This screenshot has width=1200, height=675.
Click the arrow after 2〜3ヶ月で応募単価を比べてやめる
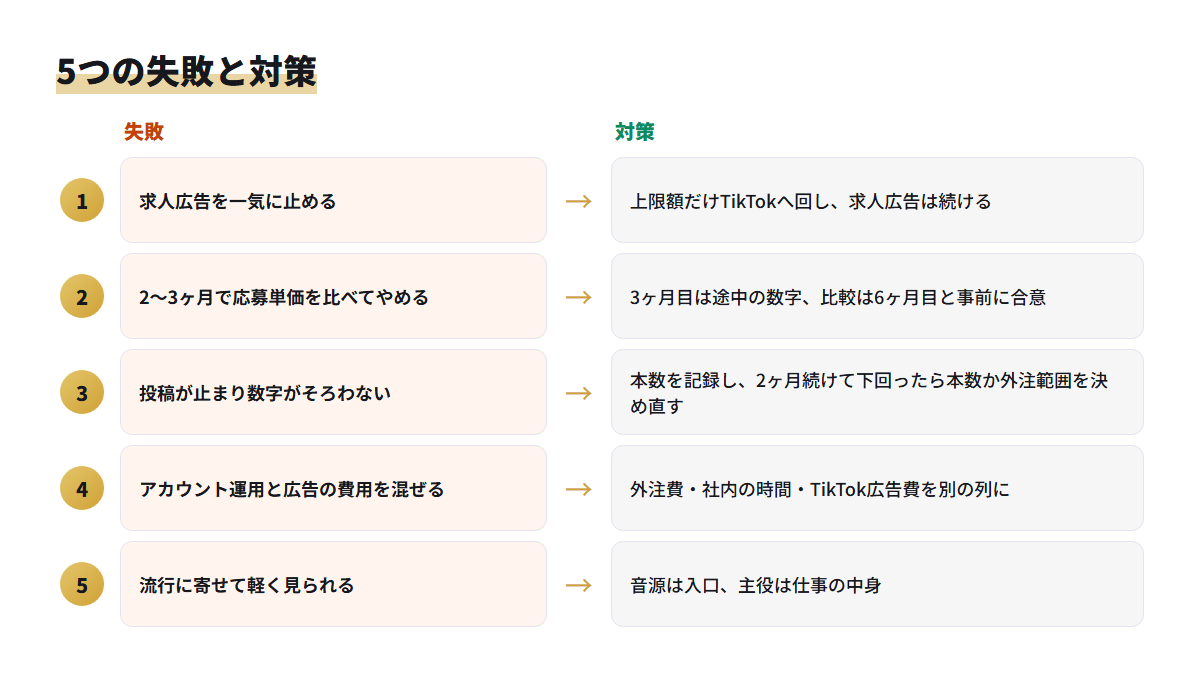[x=579, y=297]
